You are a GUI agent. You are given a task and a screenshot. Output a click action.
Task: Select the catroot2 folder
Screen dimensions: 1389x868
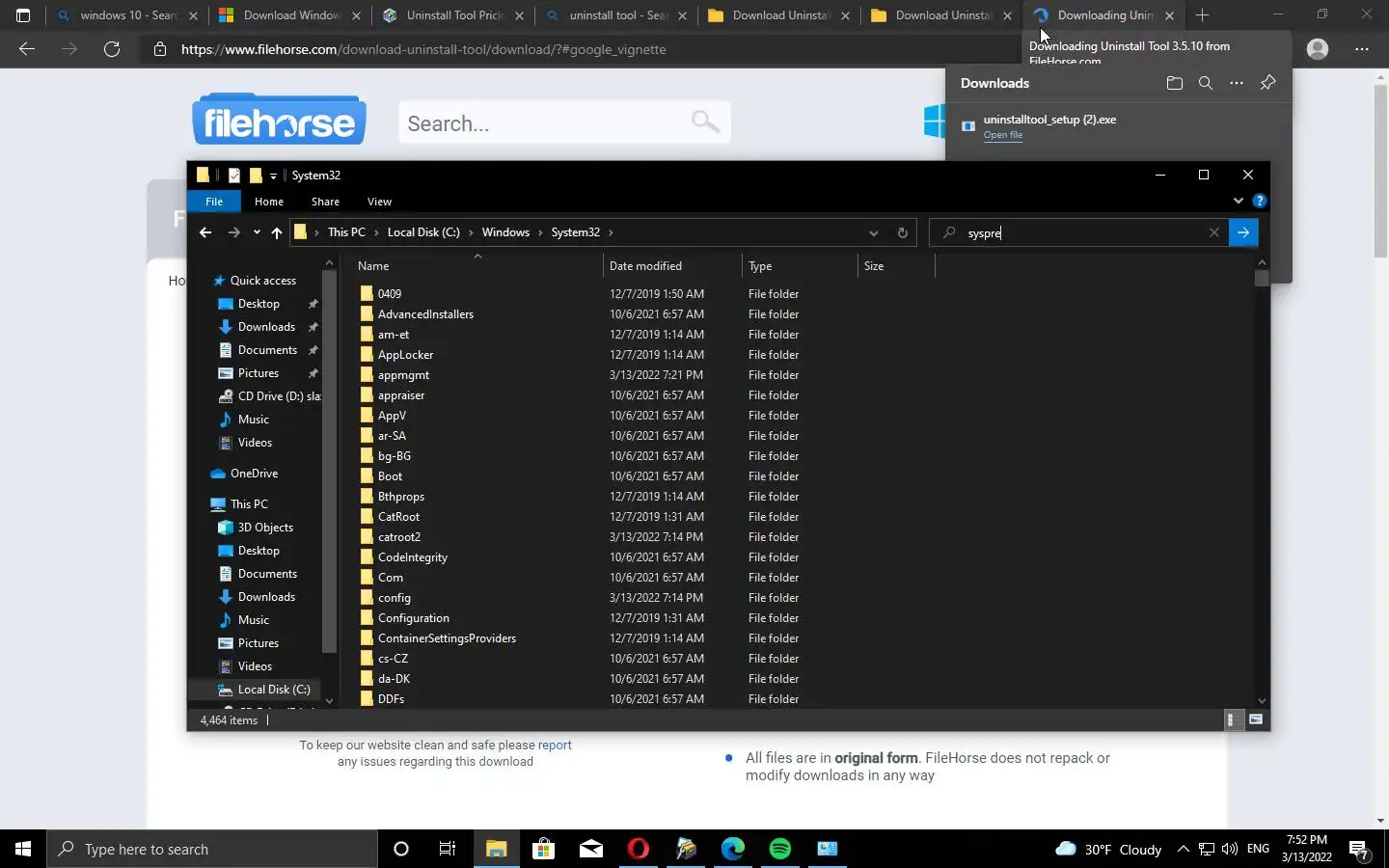click(x=398, y=537)
